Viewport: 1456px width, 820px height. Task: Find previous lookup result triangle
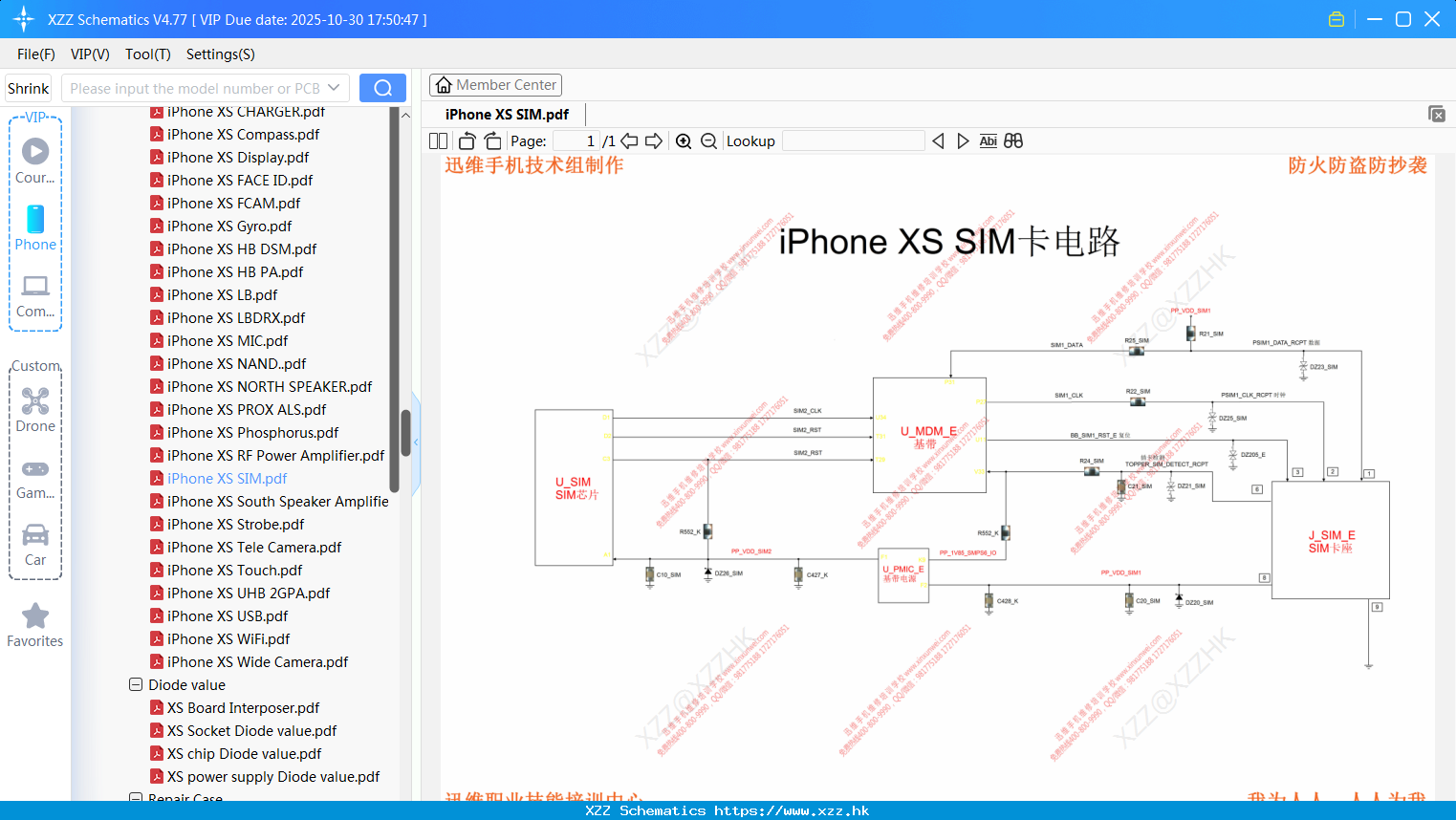938,140
